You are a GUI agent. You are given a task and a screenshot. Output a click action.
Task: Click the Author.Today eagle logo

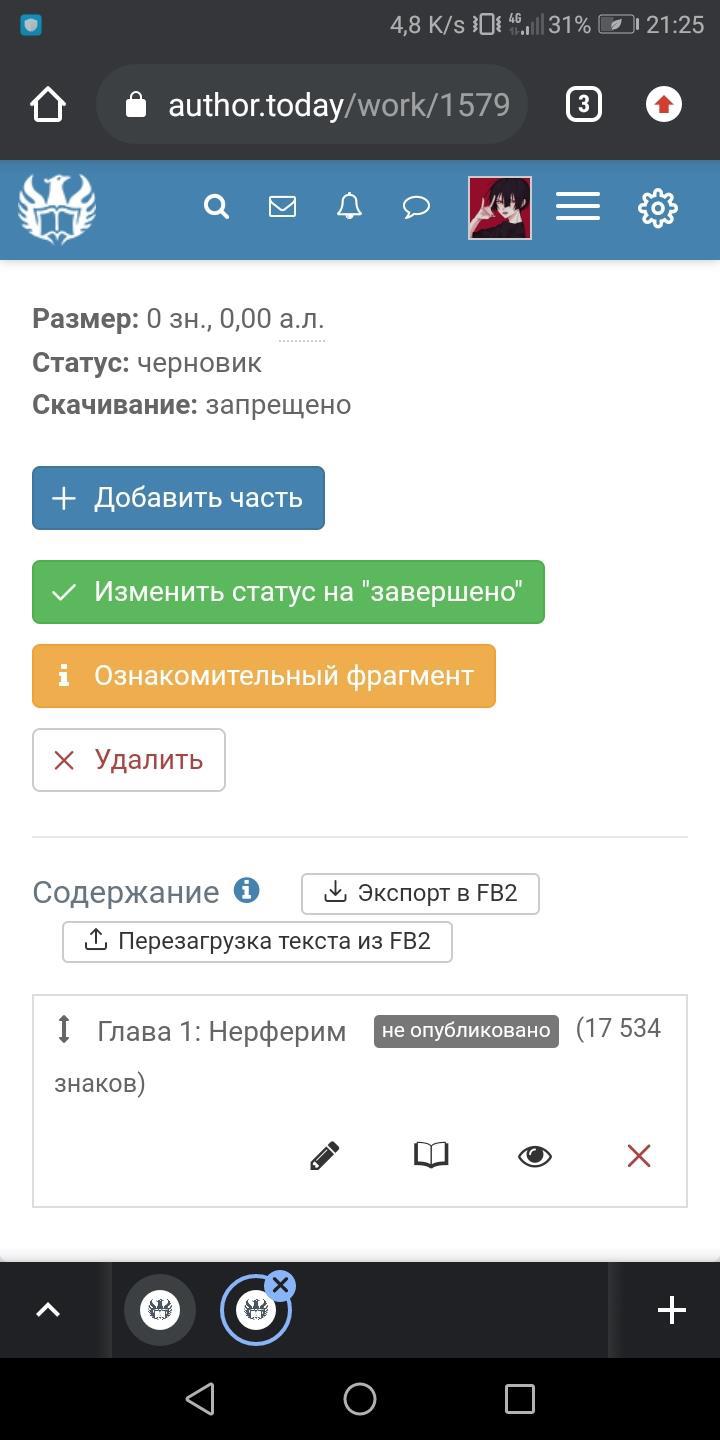click(x=57, y=208)
